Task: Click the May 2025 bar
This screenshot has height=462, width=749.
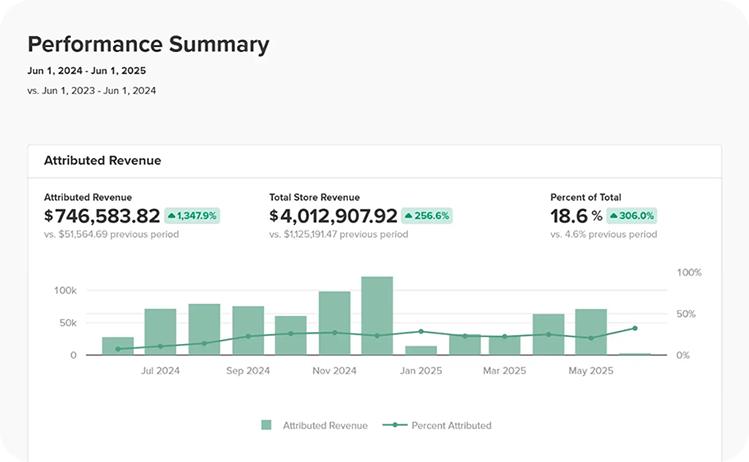Action: (x=591, y=332)
